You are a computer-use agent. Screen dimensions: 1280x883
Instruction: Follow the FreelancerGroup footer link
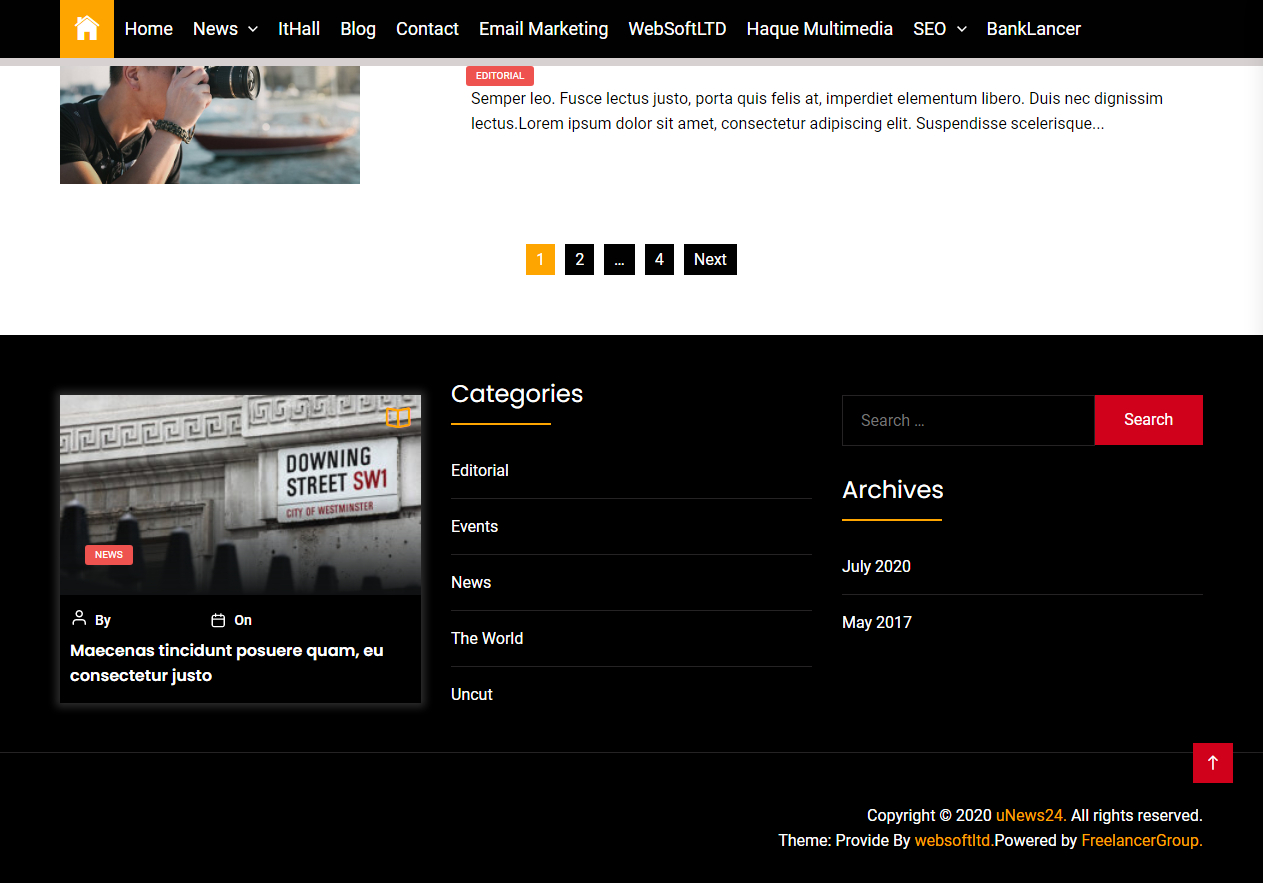tap(1139, 840)
